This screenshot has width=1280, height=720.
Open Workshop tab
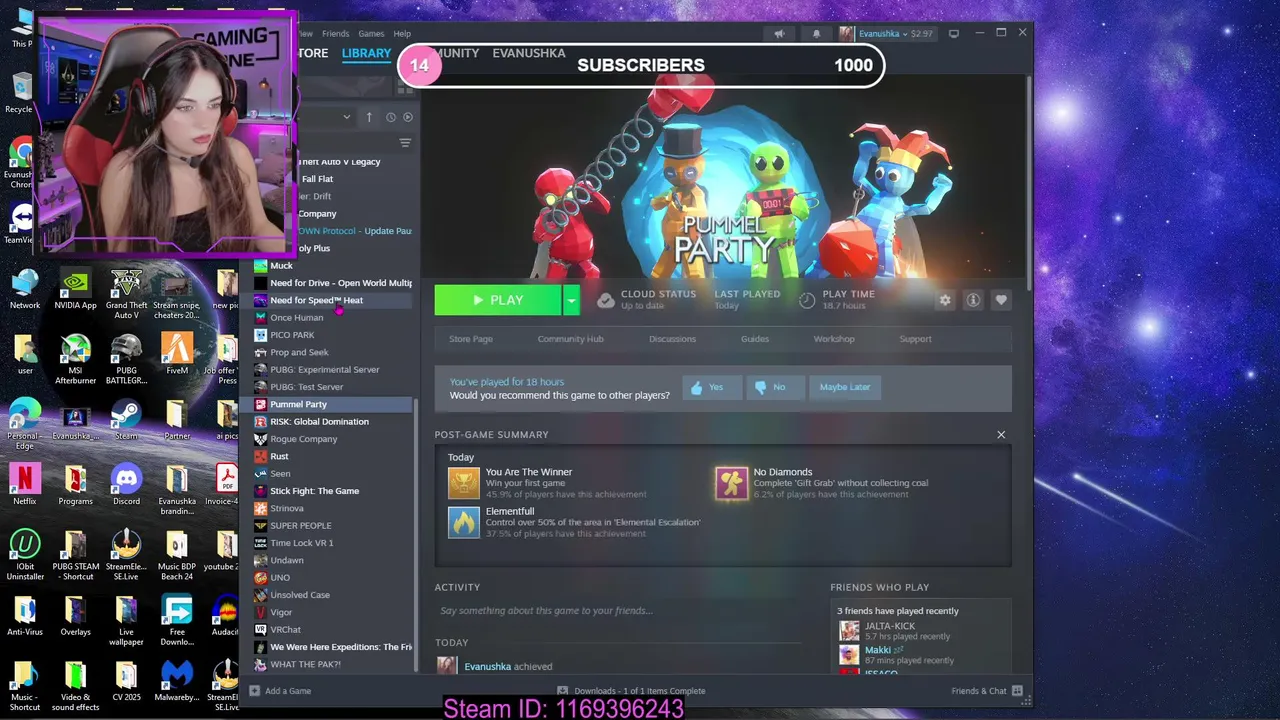click(x=834, y=339)
